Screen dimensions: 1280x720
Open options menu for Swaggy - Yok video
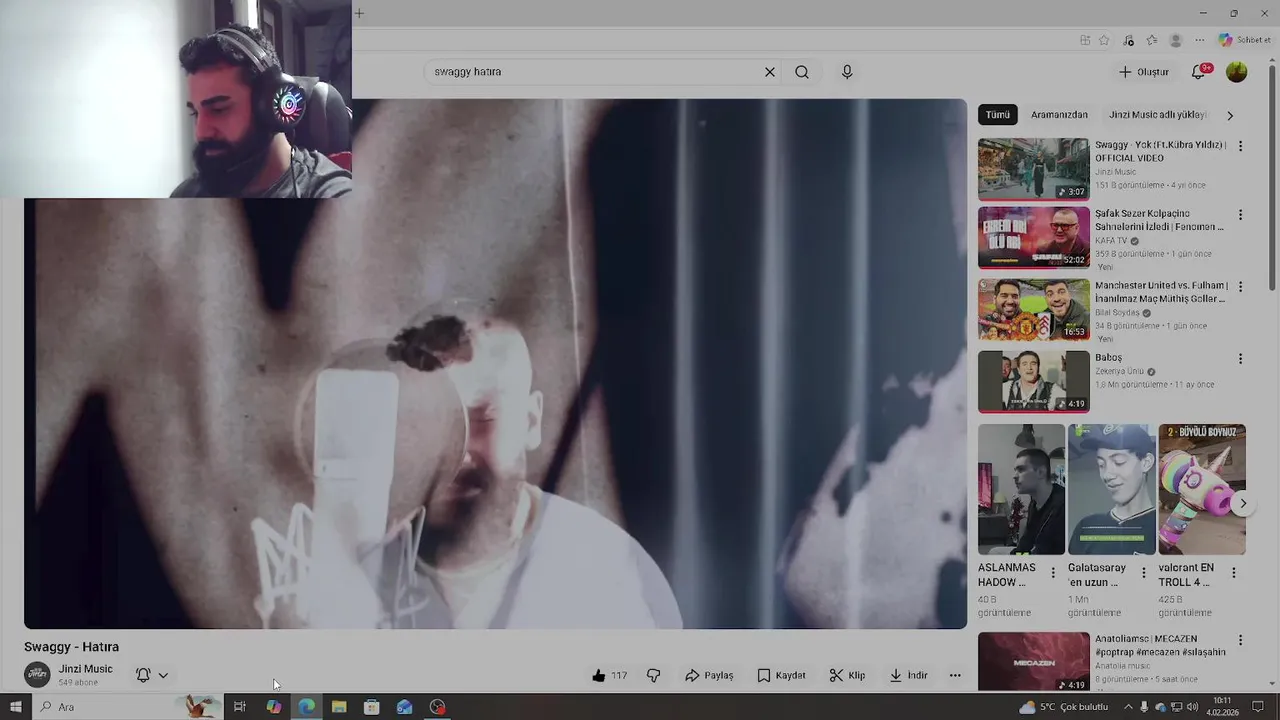(x=1240, y=146)
